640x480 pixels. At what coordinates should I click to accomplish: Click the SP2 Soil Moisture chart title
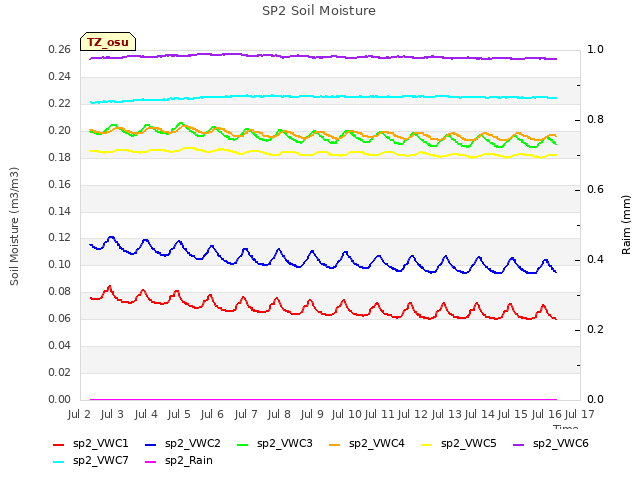coord(319,11)
